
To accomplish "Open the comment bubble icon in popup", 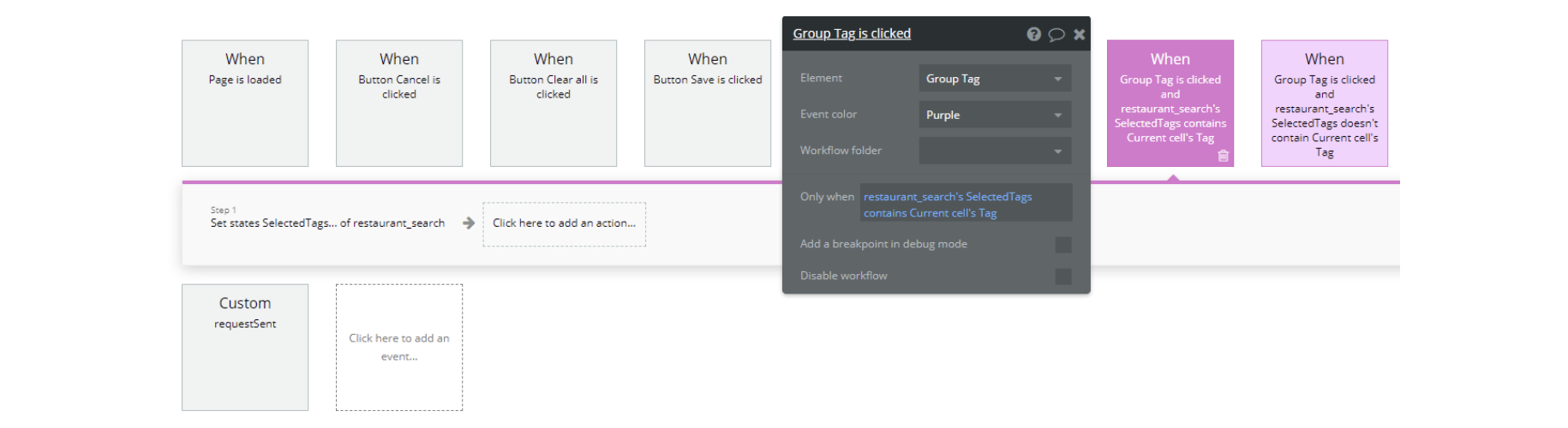I will (1056, 34).
